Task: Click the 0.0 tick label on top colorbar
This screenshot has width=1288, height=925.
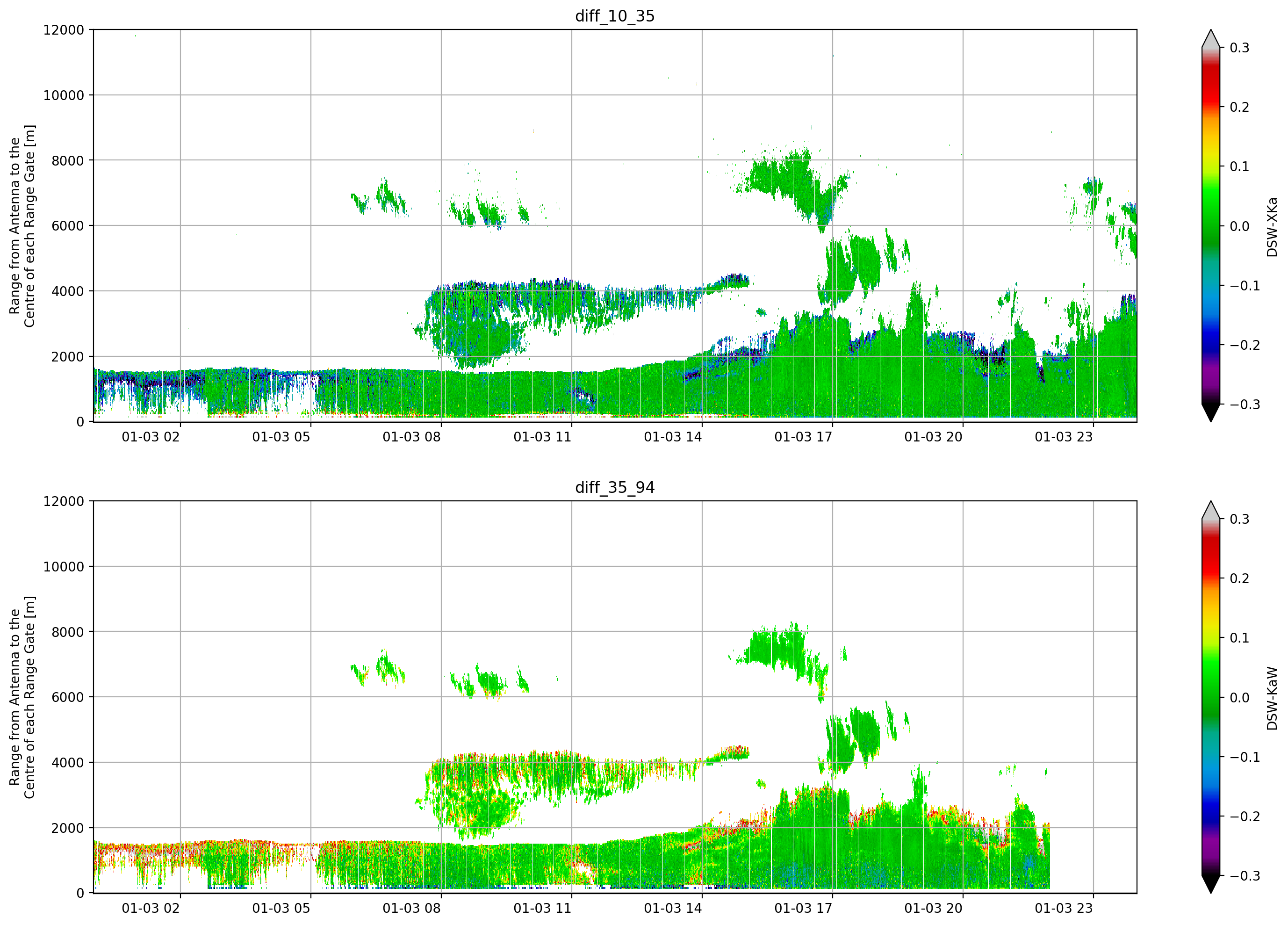Action: click(1239, 226)
